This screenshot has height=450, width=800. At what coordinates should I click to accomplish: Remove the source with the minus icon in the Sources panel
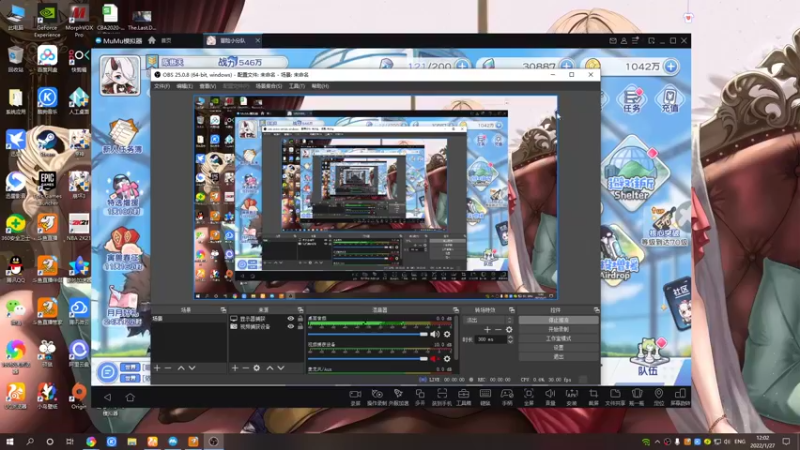245,368
